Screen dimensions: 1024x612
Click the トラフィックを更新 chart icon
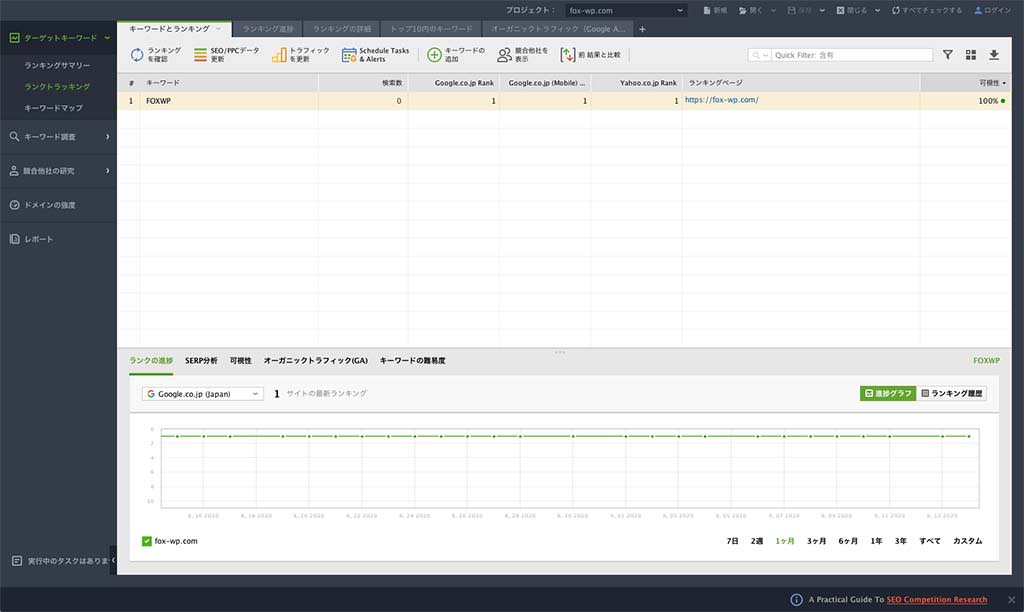click(x=279, y=55)
